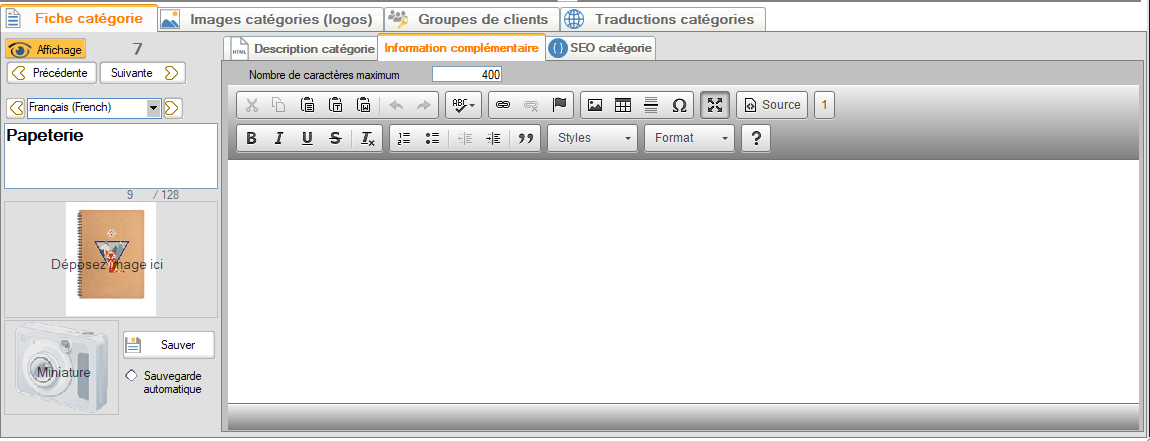Click the Sauver button
Screen dimensions: 1150x441
coord(168,345)
